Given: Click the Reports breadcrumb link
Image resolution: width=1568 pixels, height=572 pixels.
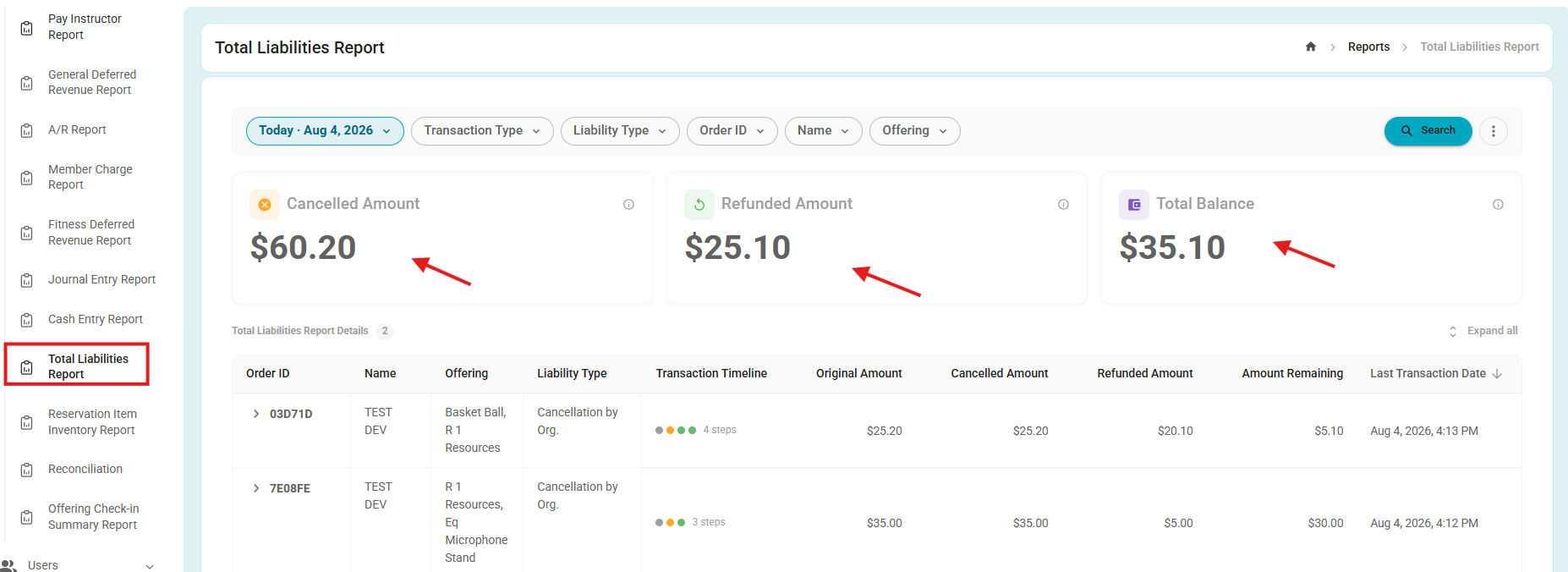Looking at the screenshot, I should [x=1368, y=47].
